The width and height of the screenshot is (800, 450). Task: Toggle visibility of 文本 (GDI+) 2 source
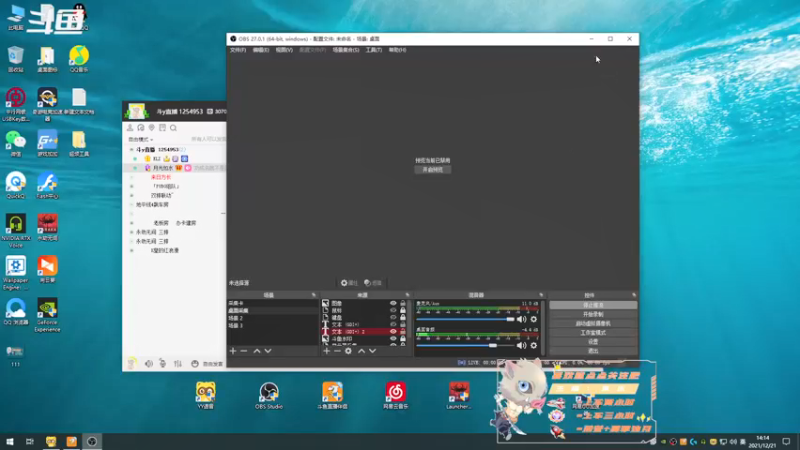point(393,332)
